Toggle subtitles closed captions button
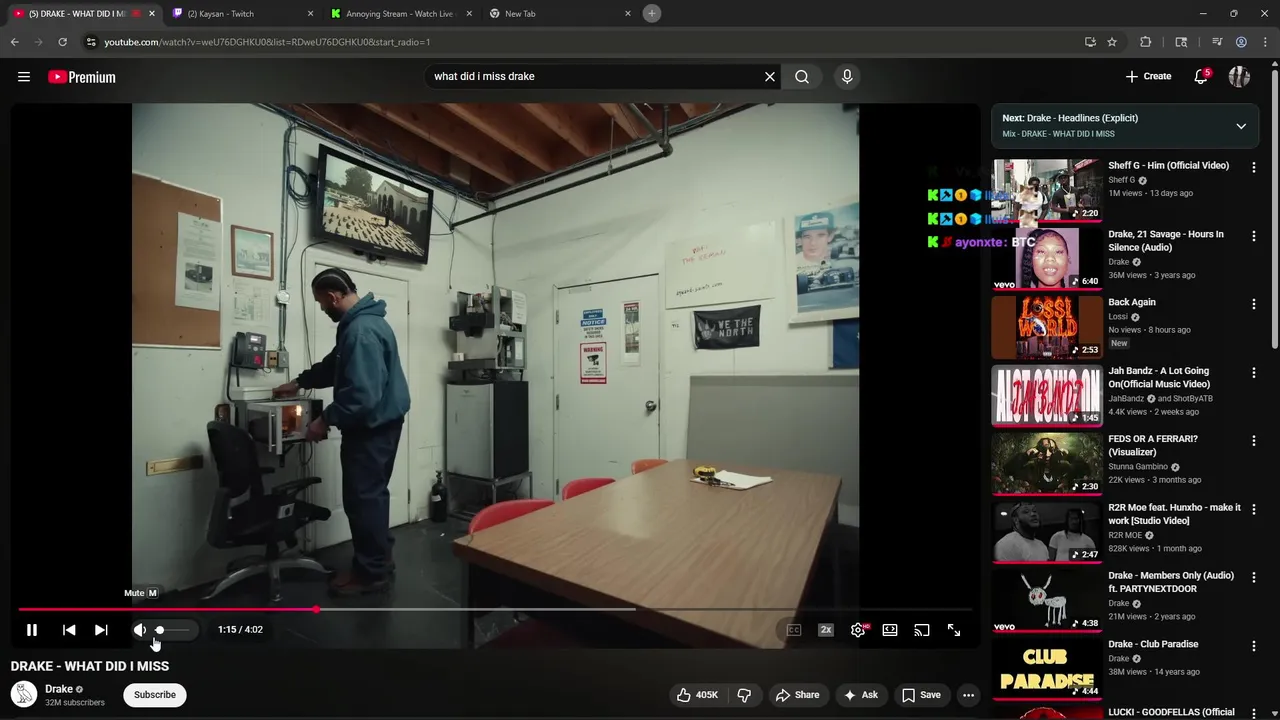1280x720 pixels. pyautogui.click(x=794, y=630)
